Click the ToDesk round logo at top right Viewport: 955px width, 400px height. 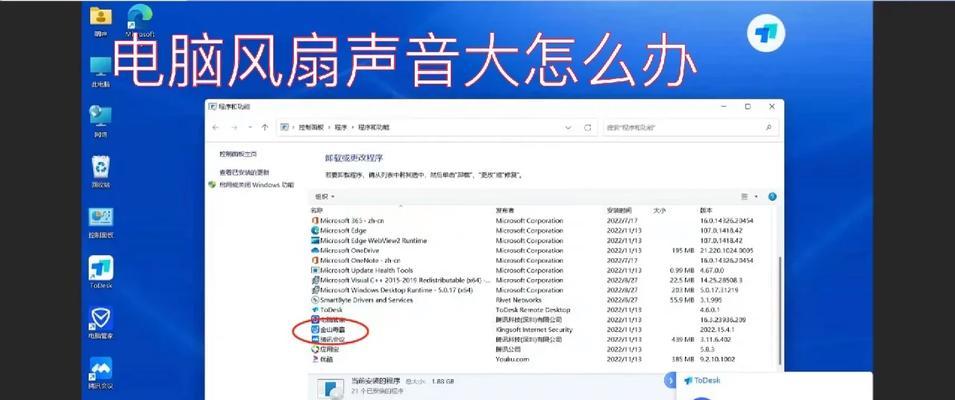click(x=766, y=32)
